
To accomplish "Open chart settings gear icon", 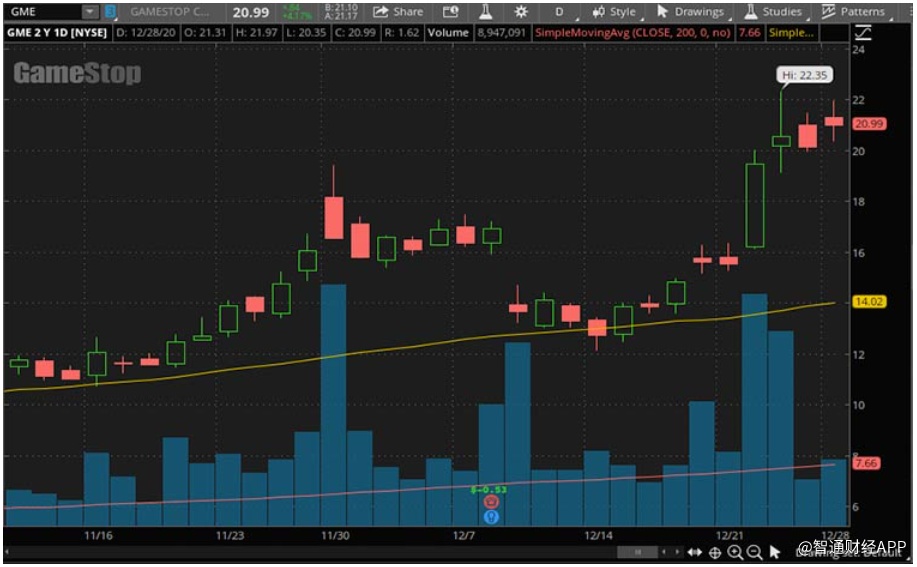I will [520, 12].
